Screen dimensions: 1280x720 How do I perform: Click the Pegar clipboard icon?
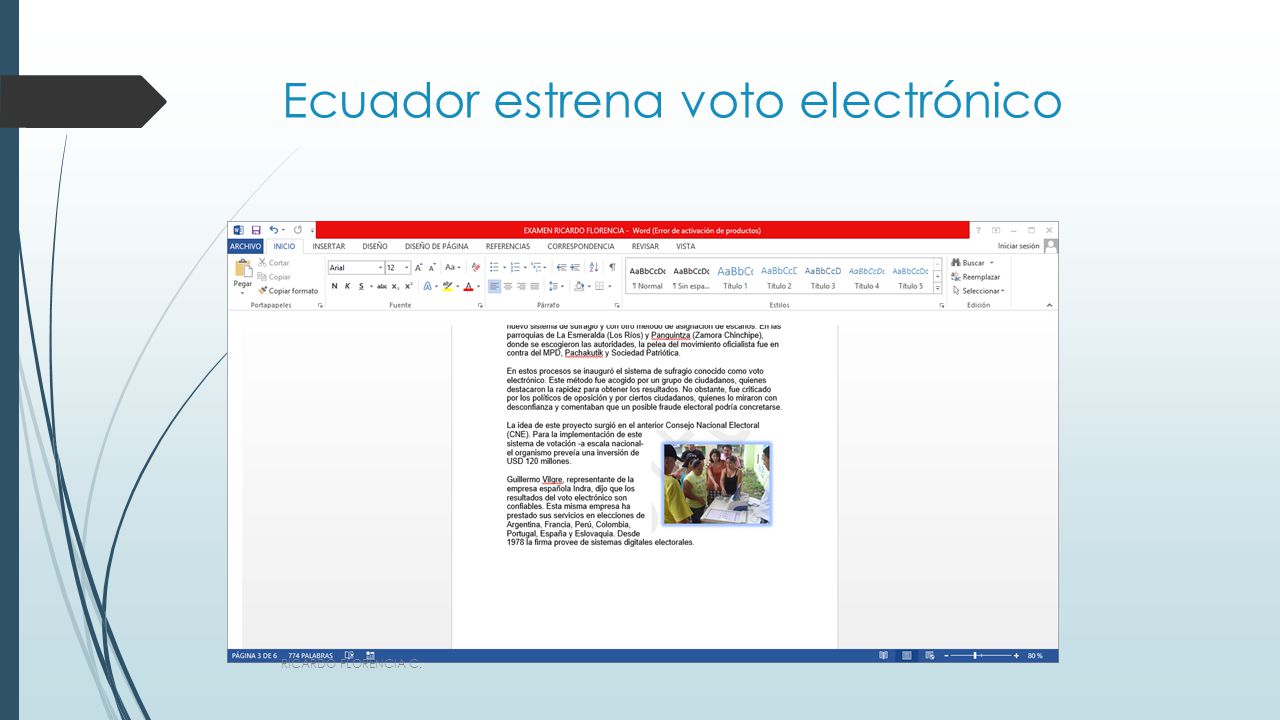[243, 268]
